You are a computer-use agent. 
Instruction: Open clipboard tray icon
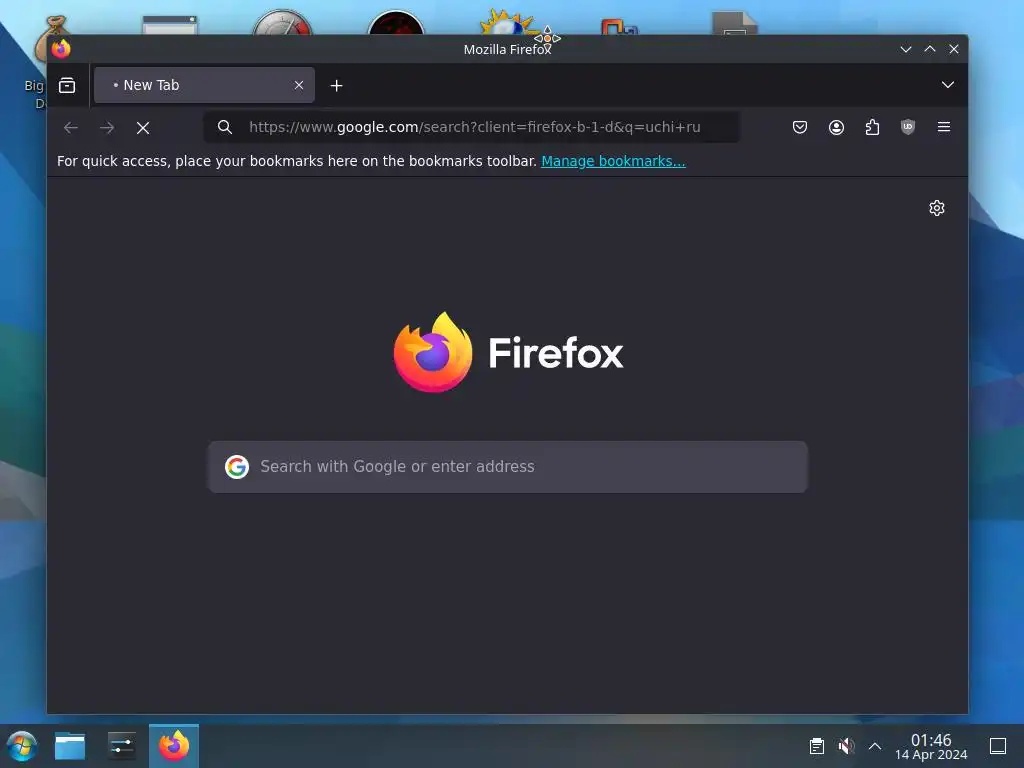click(816, 746)
